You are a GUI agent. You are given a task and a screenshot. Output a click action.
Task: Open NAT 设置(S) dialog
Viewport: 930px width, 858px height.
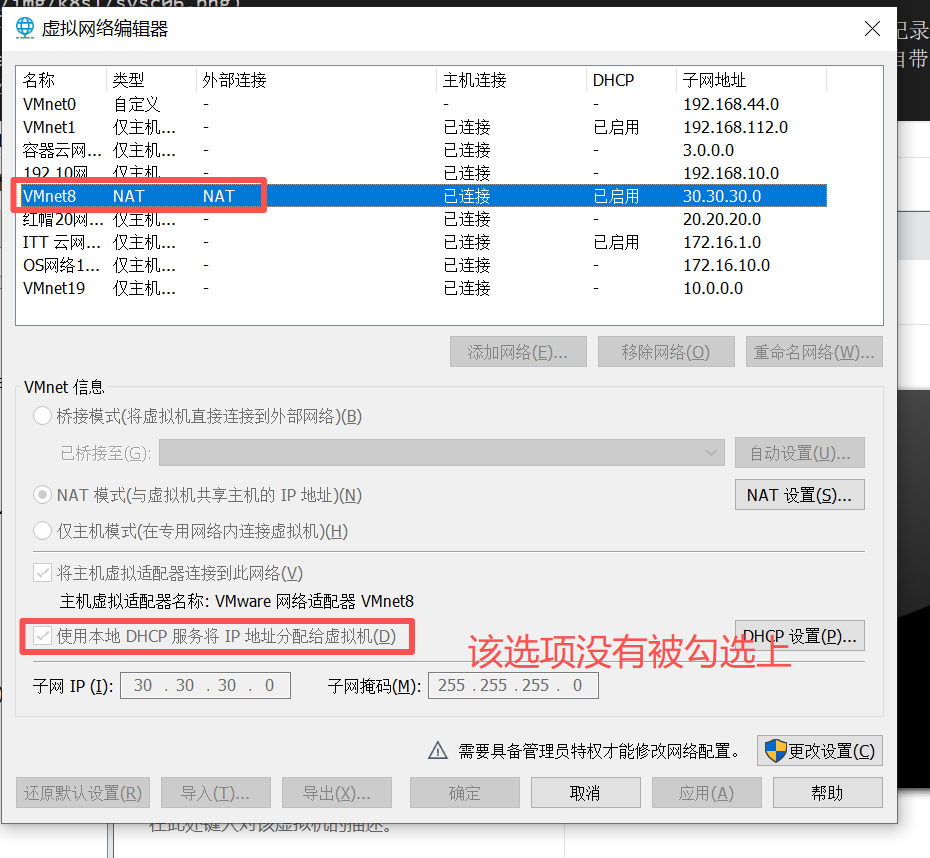pyautogui.click(x=800, y=495)
